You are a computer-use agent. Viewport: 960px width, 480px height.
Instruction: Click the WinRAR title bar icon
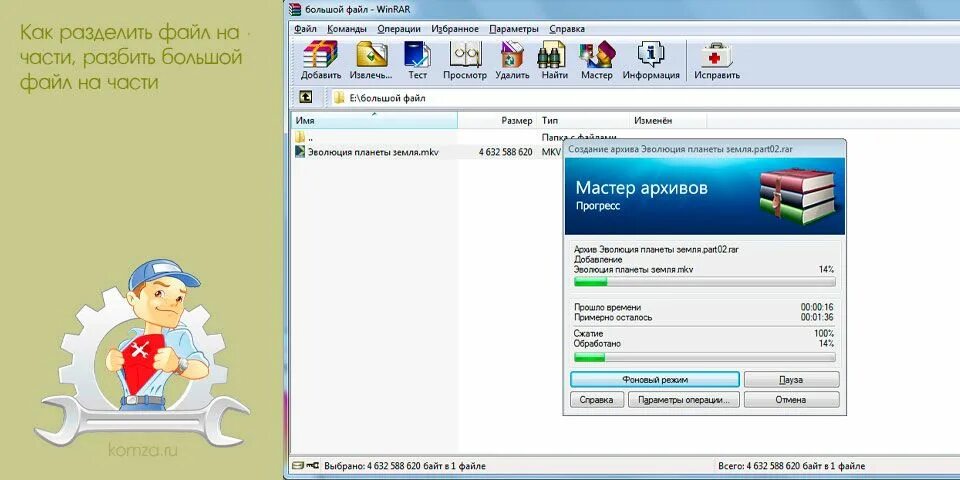coord(295,10)
